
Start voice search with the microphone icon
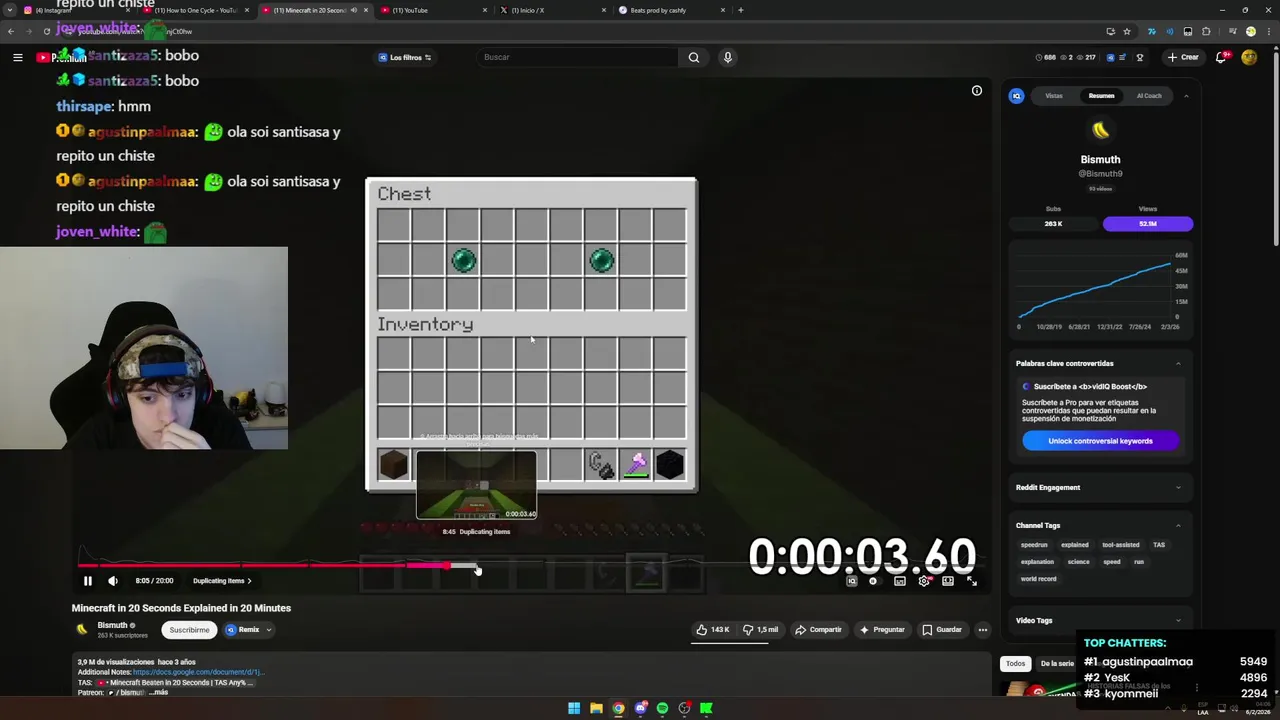point(728,57)
